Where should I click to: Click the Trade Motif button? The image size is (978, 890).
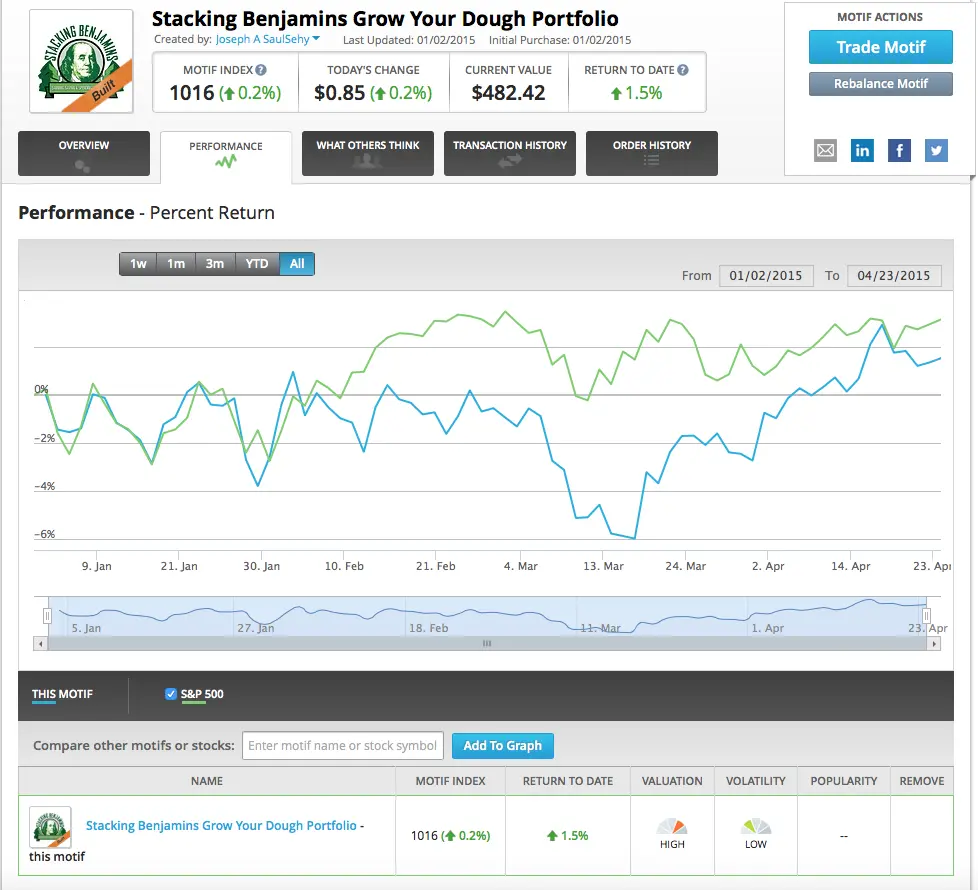point(881,47)
